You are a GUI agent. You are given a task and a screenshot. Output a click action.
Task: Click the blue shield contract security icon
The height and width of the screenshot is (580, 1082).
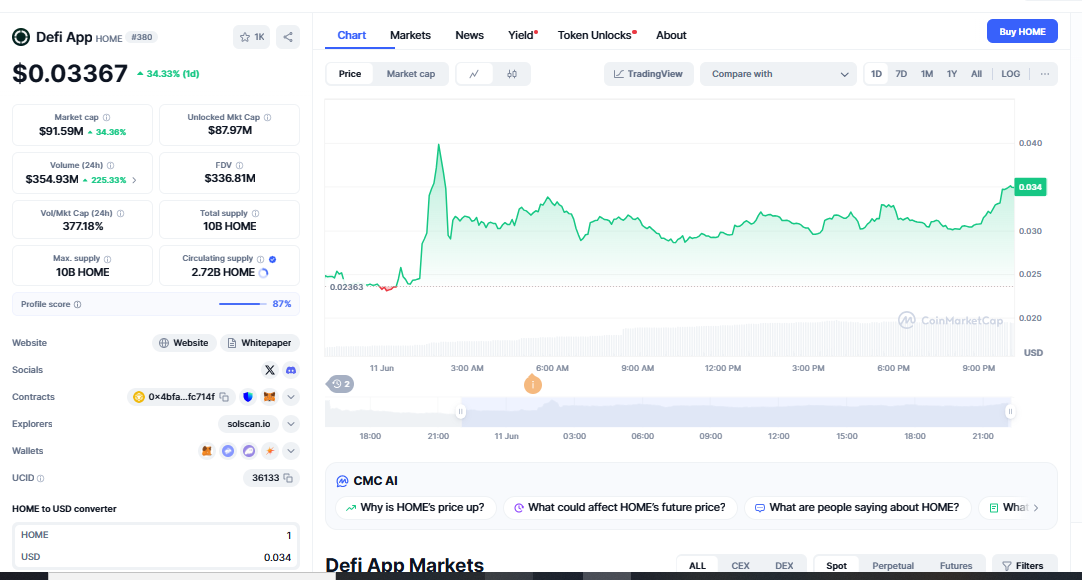[x=248, y=397]
